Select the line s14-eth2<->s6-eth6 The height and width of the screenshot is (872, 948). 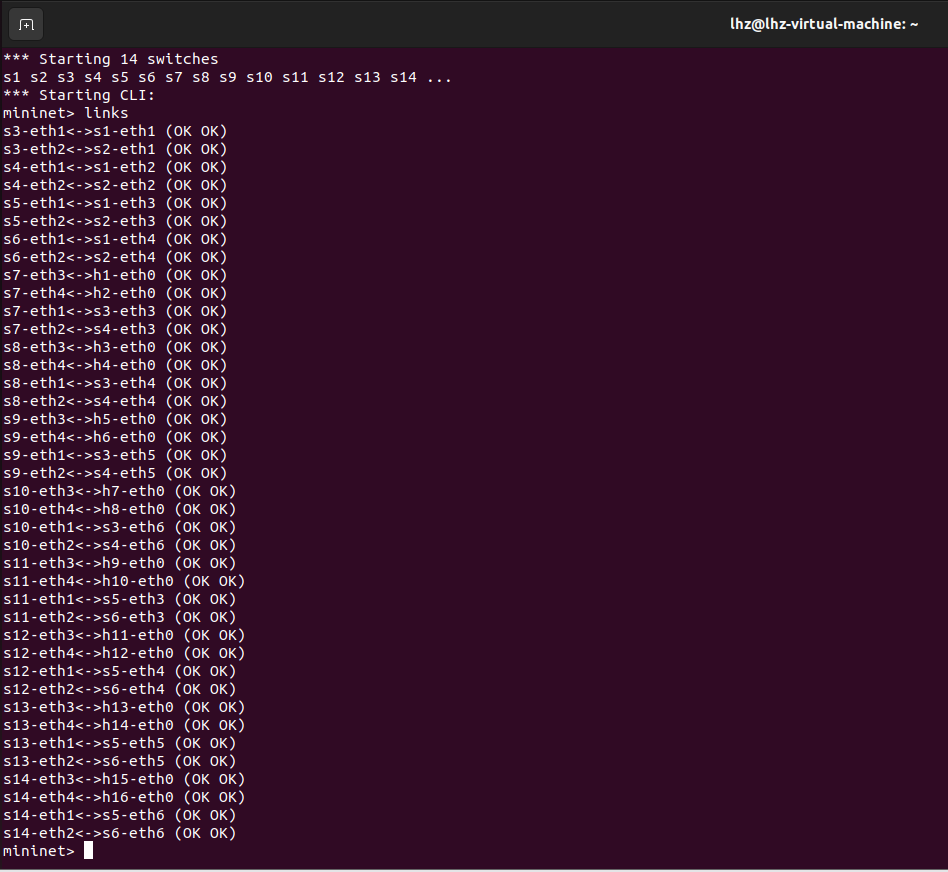120,833
